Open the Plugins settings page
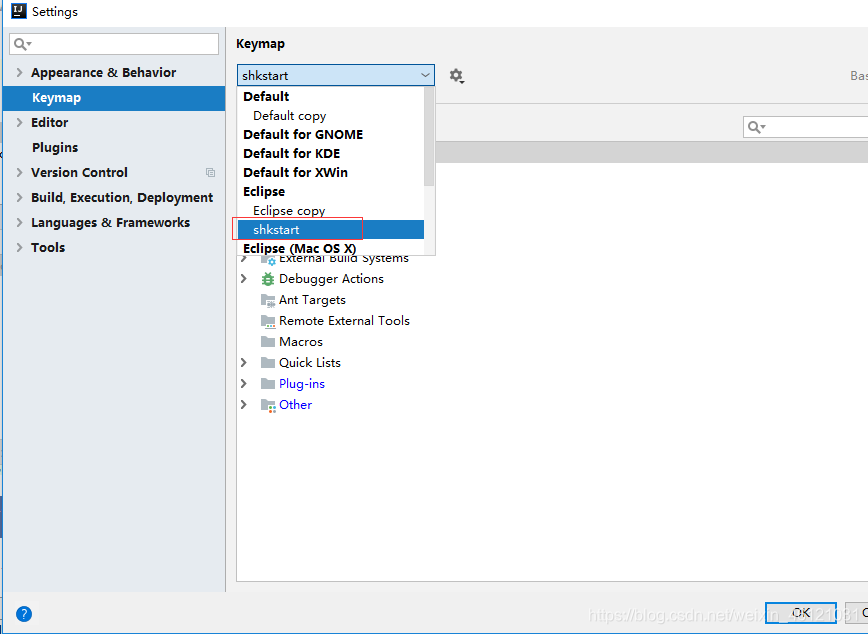The height and width of the screenshot is (634, 868). 114,148
